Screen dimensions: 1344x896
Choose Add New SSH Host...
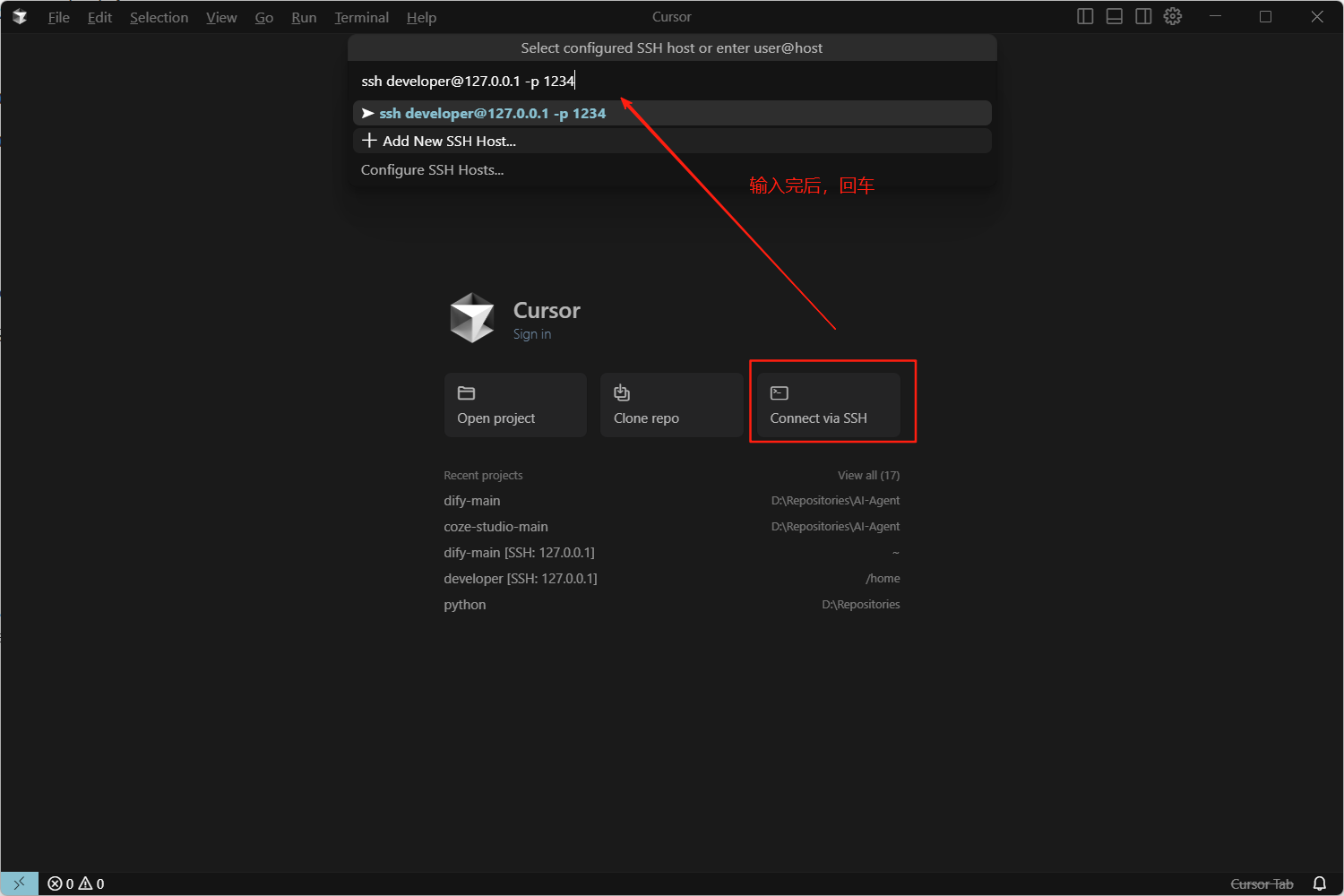coord(672,141)
